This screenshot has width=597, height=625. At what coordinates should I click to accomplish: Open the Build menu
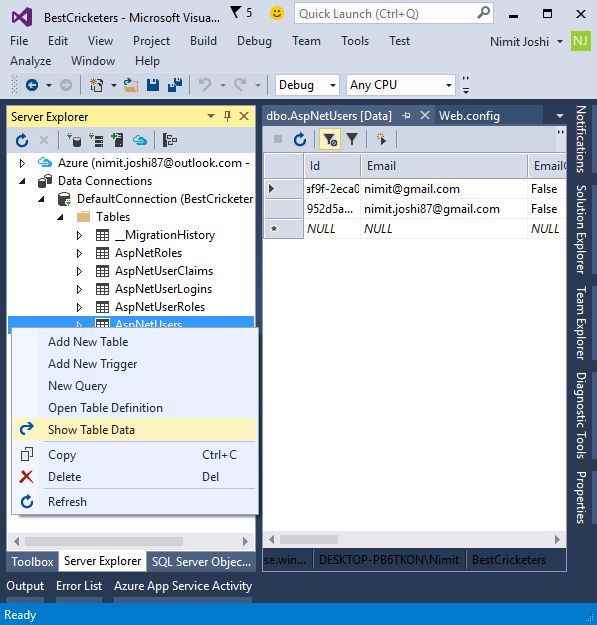(x=203, y=41)
